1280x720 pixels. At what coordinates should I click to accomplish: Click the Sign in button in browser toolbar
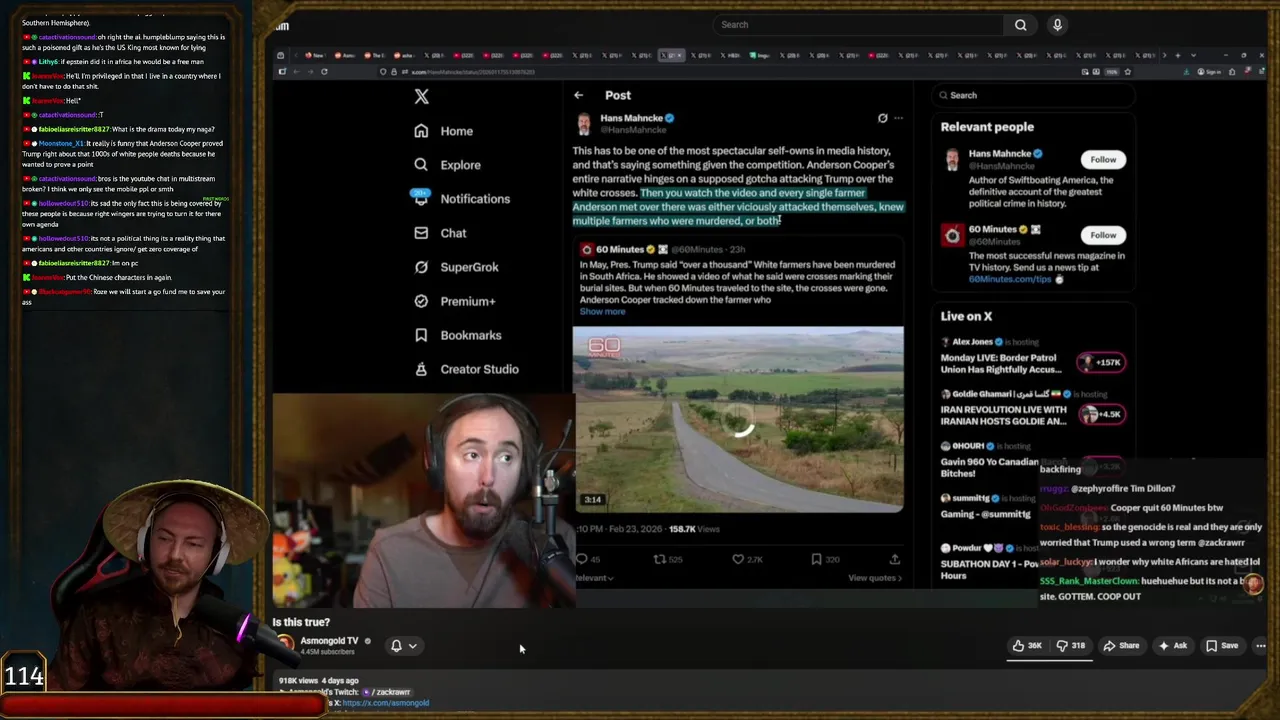(x=1211, y=72)
